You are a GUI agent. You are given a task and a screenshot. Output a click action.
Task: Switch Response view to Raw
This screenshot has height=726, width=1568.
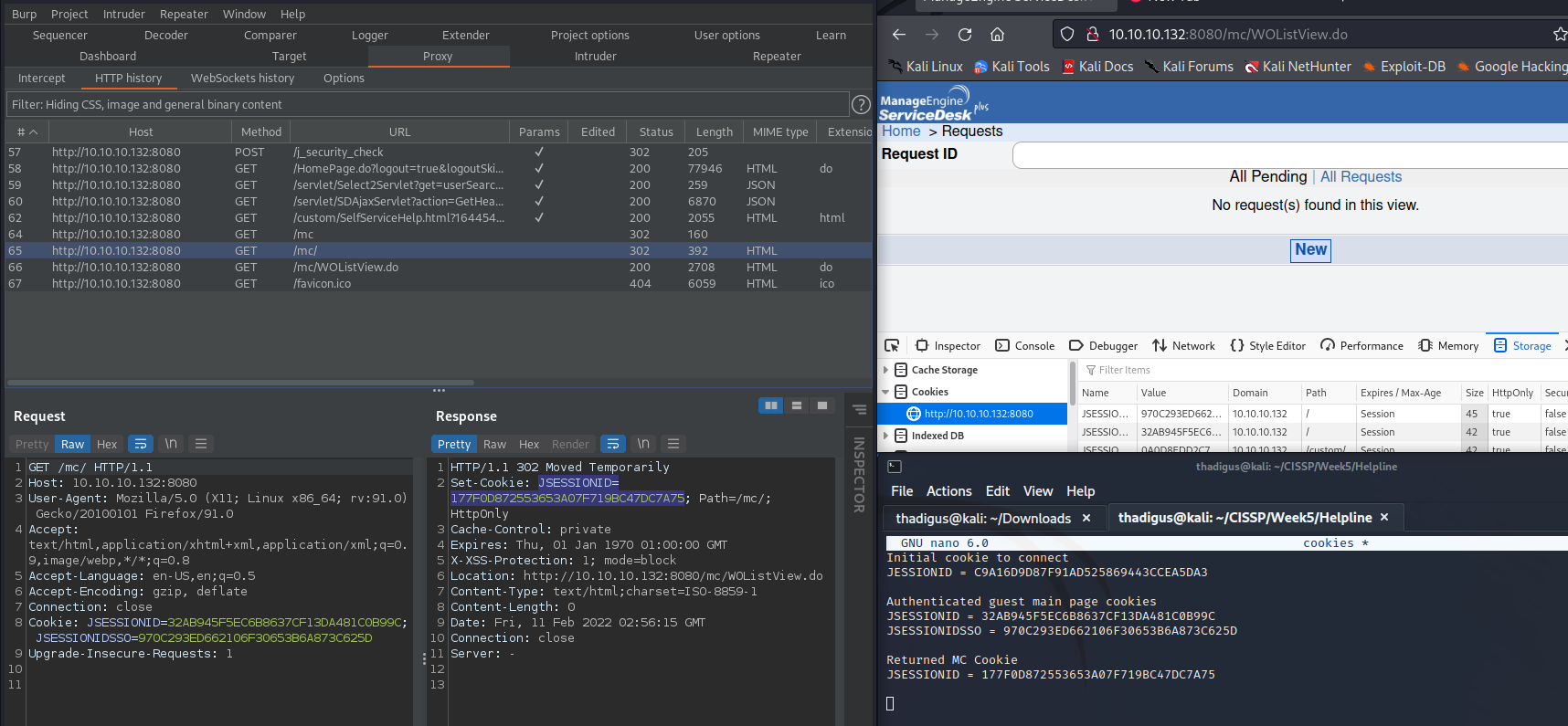coord(494,444)
